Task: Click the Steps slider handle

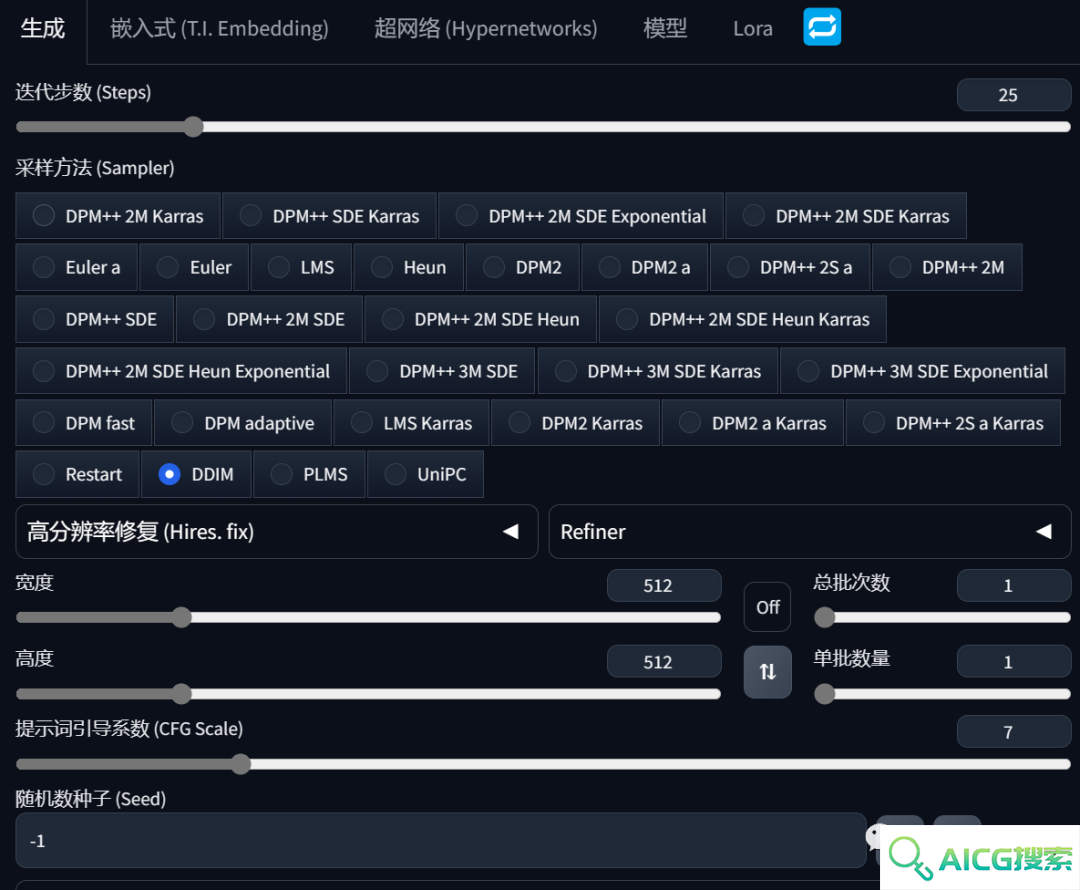Action: tap(194, 127)
